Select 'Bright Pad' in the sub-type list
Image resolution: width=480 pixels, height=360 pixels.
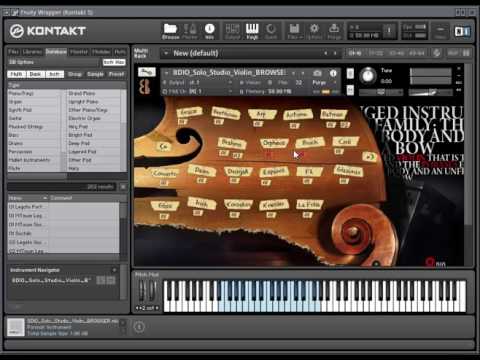pyautogui.click(x=94, y=135)
